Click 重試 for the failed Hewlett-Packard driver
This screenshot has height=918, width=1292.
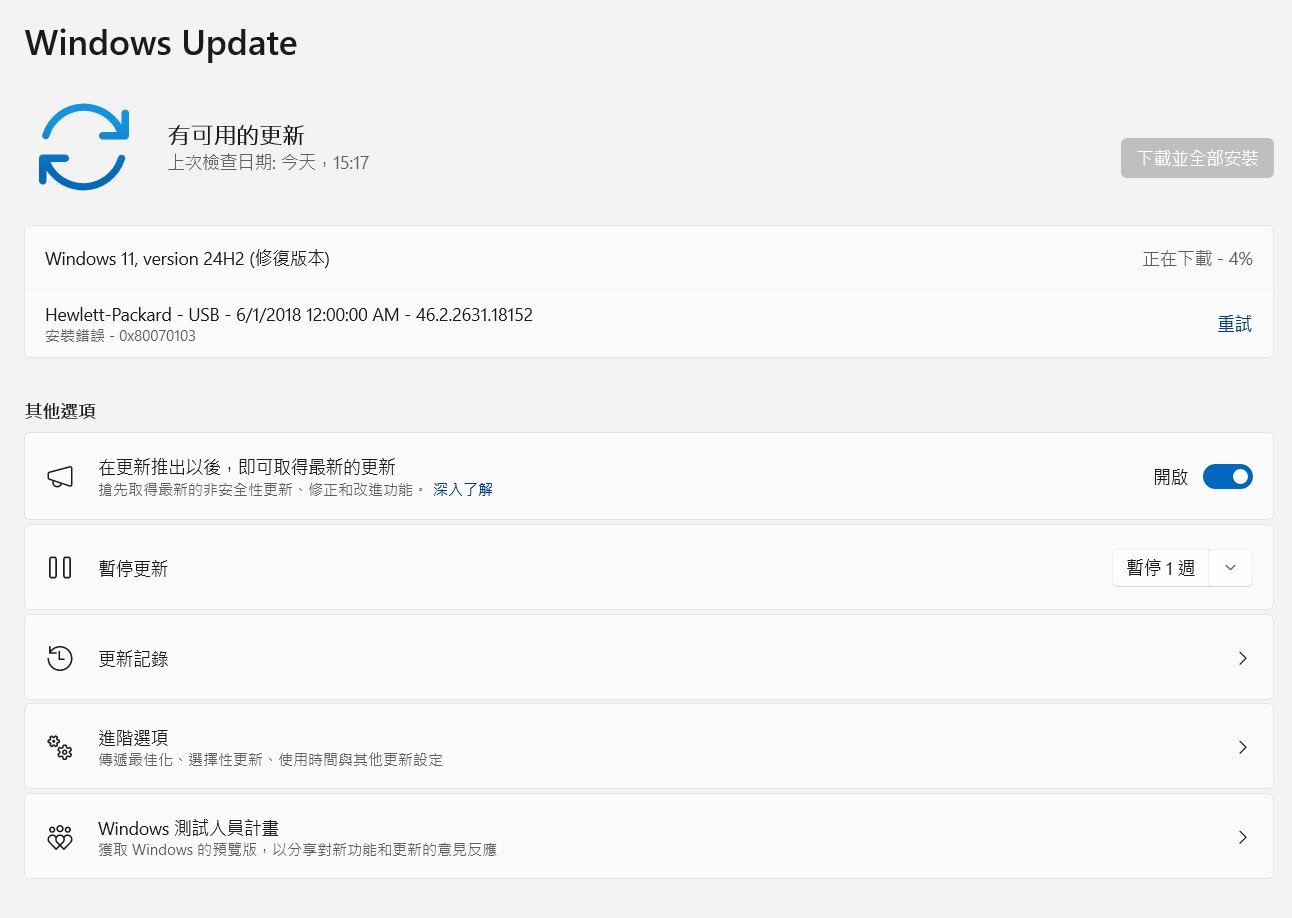coord(1234,323)
